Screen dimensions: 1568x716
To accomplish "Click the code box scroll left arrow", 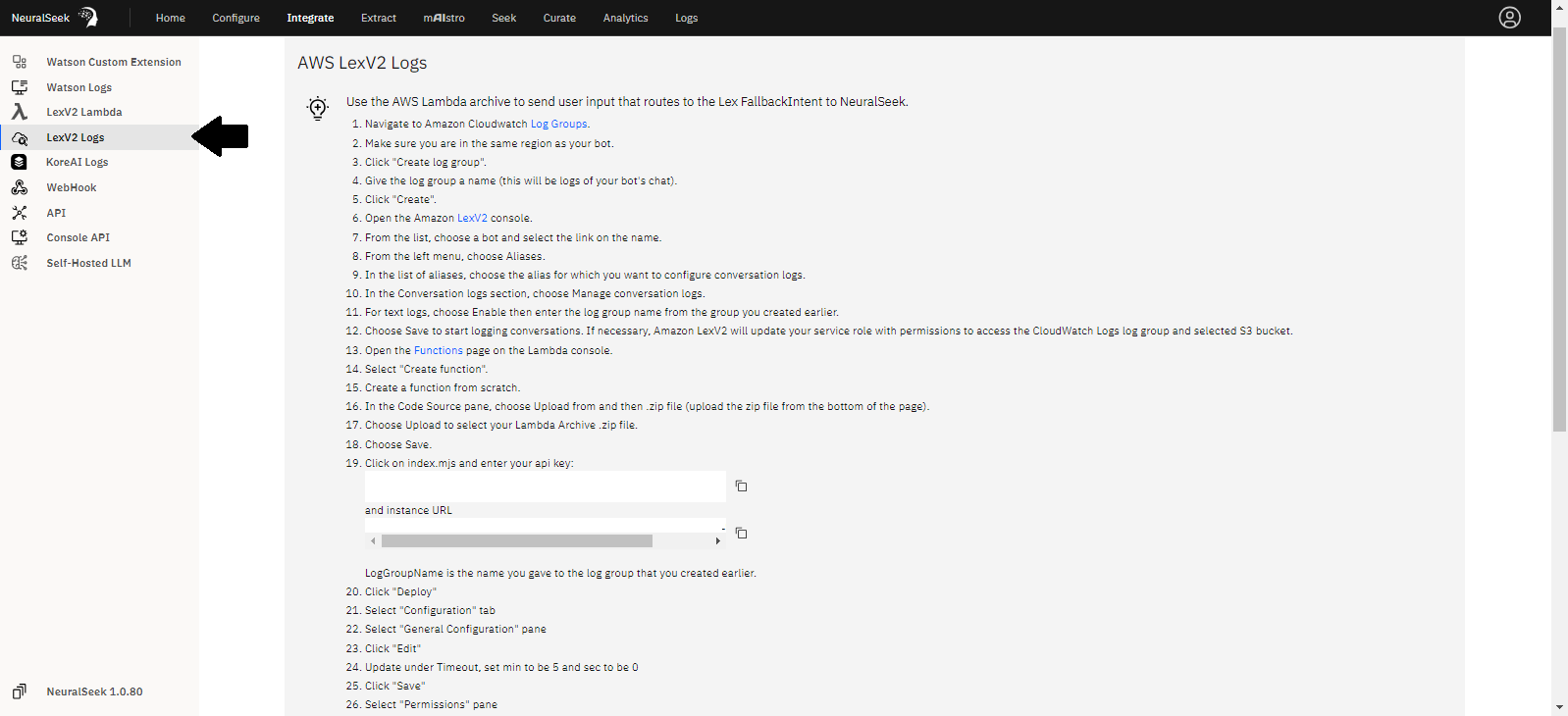I will click(x=373, y=540).
